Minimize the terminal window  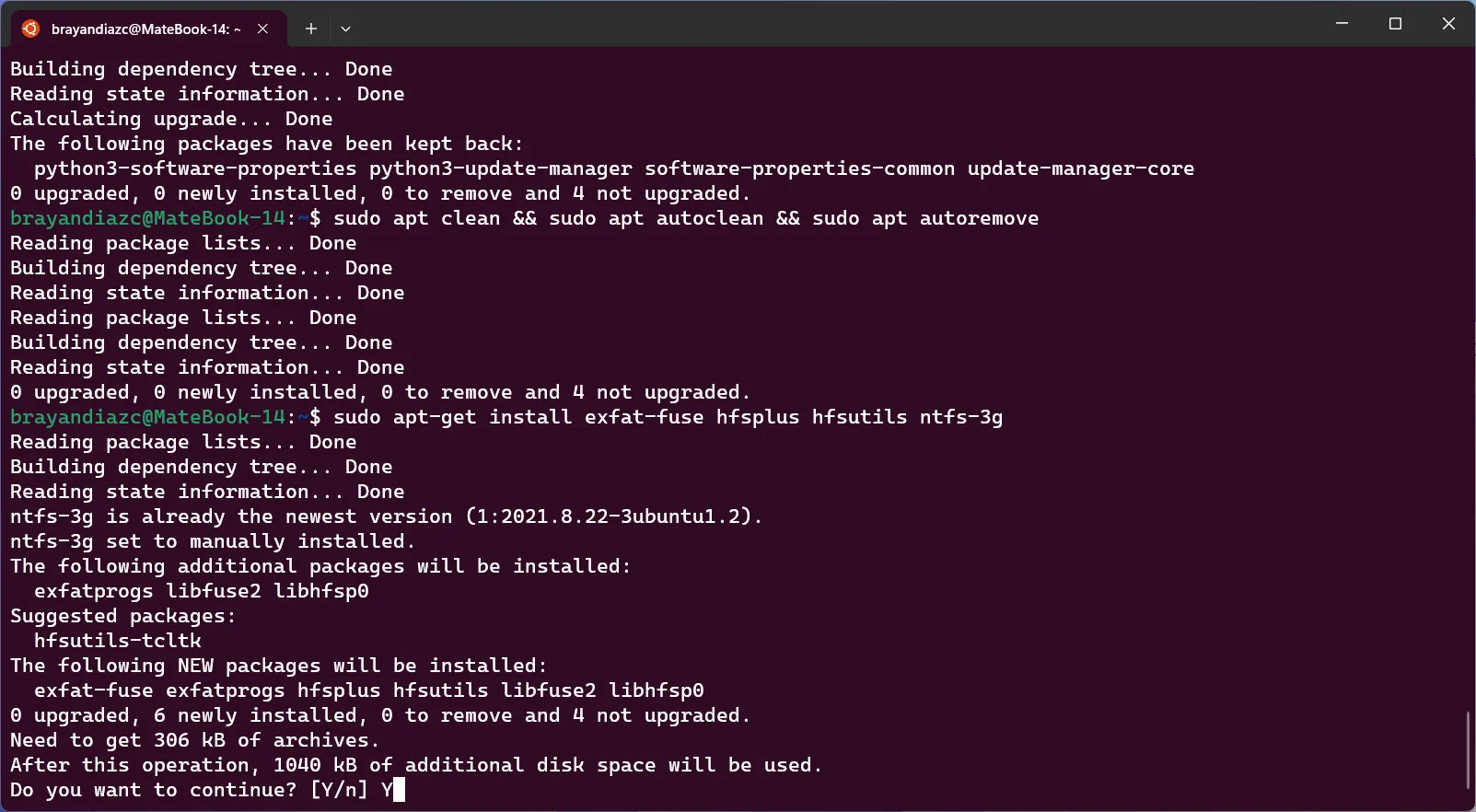click(x=1342, y=23)
